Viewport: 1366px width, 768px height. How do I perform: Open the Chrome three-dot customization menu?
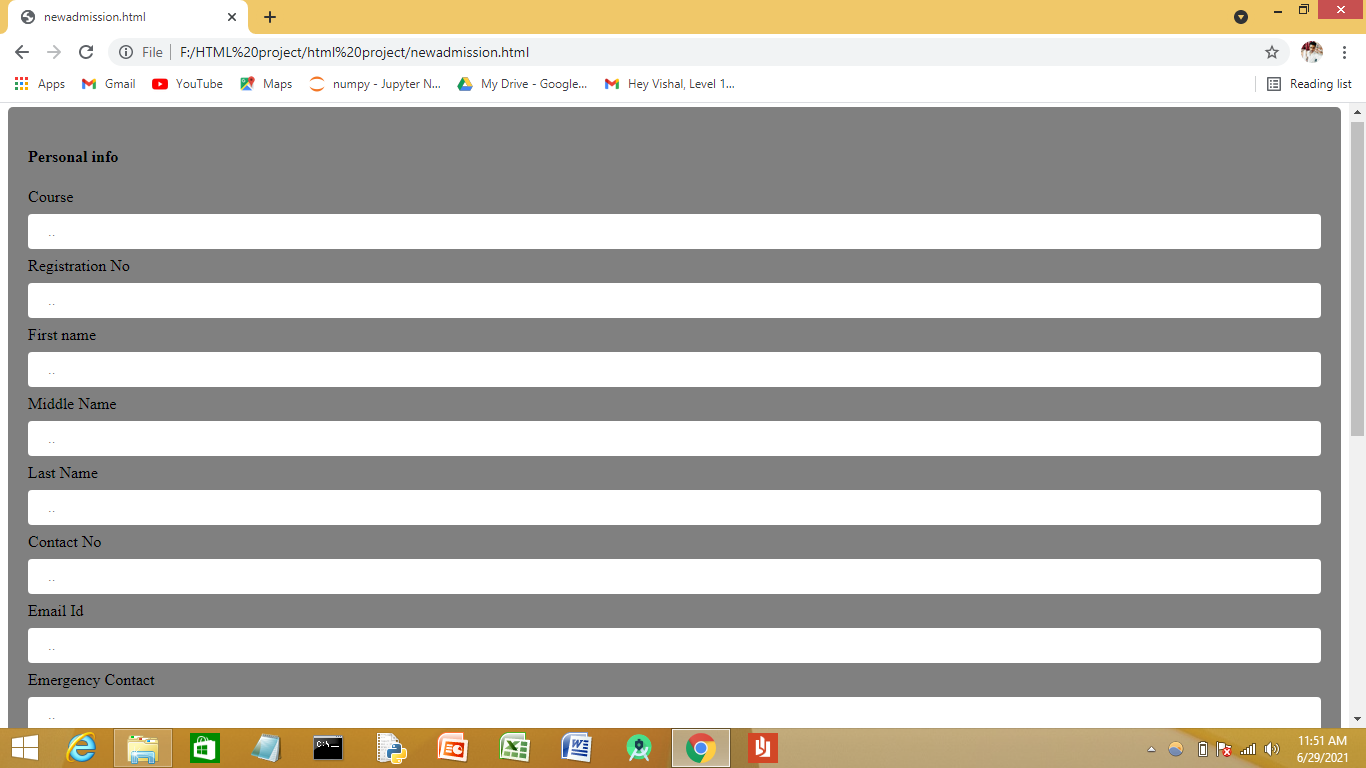coord(1345,51)
